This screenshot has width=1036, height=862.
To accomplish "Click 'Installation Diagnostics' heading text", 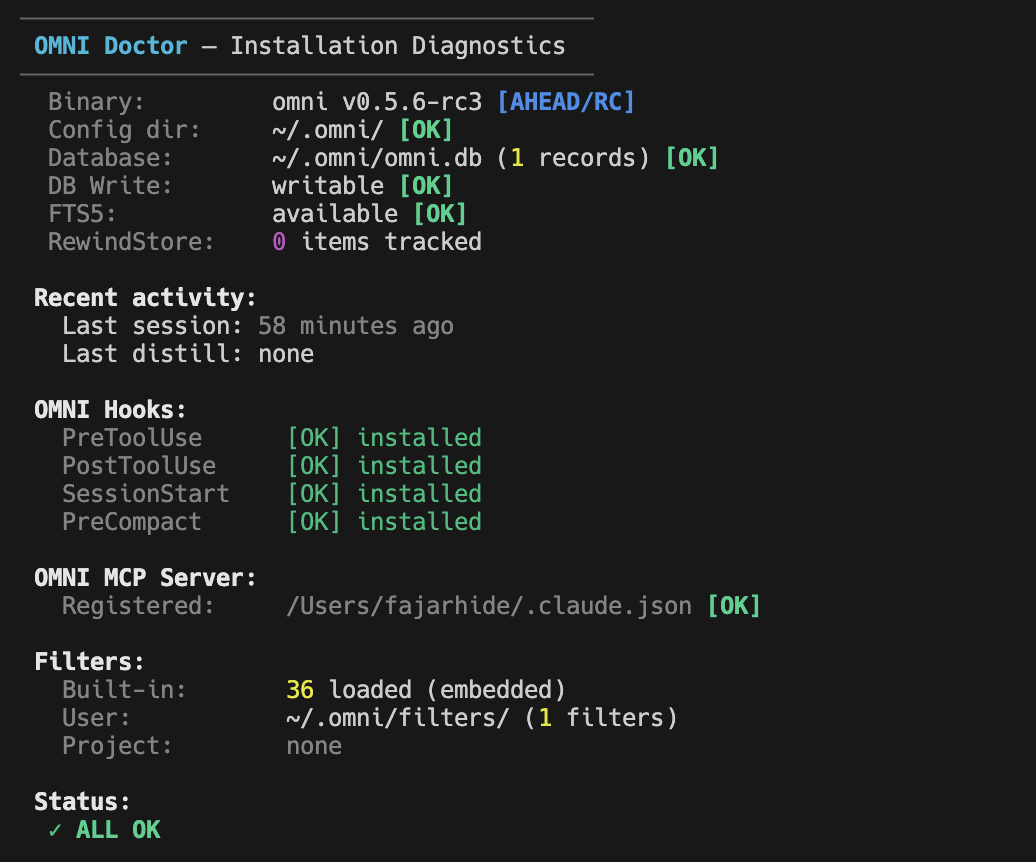I will (x=398, y=46).
